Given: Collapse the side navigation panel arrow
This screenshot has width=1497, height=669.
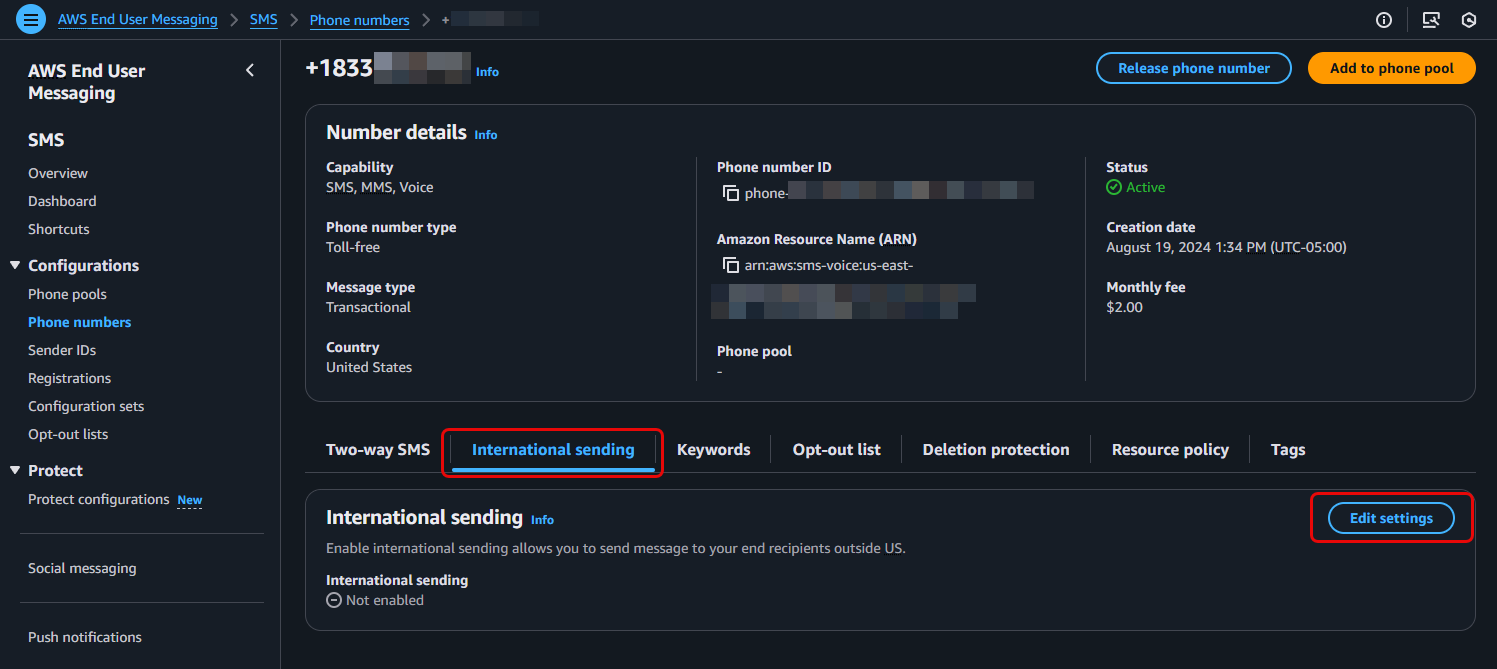Looking at the screenshot, I should pos(250,70).
